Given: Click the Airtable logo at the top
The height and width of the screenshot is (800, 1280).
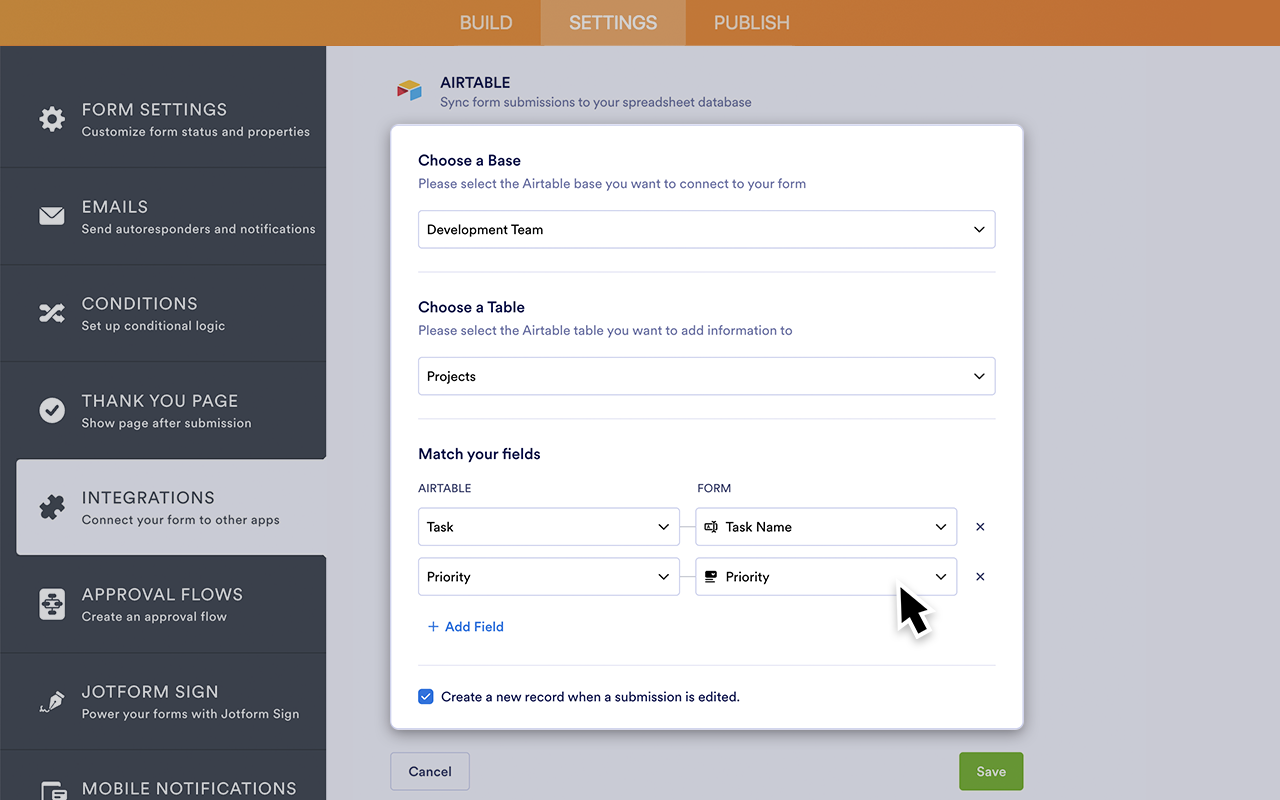Looking at the screenshot, I should pos(409,90).
